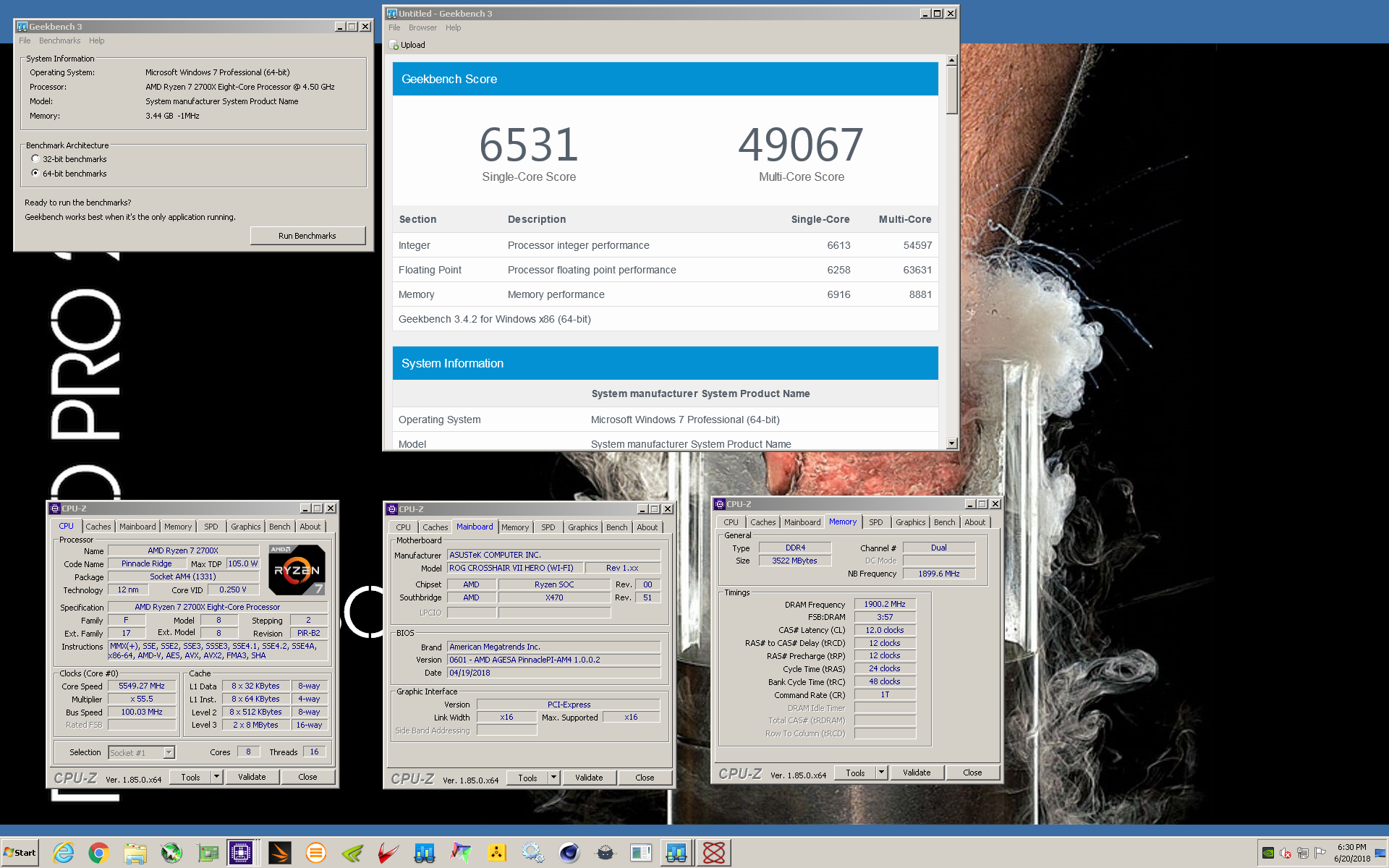Click BIOS version 0601 field

pos(553,660)
